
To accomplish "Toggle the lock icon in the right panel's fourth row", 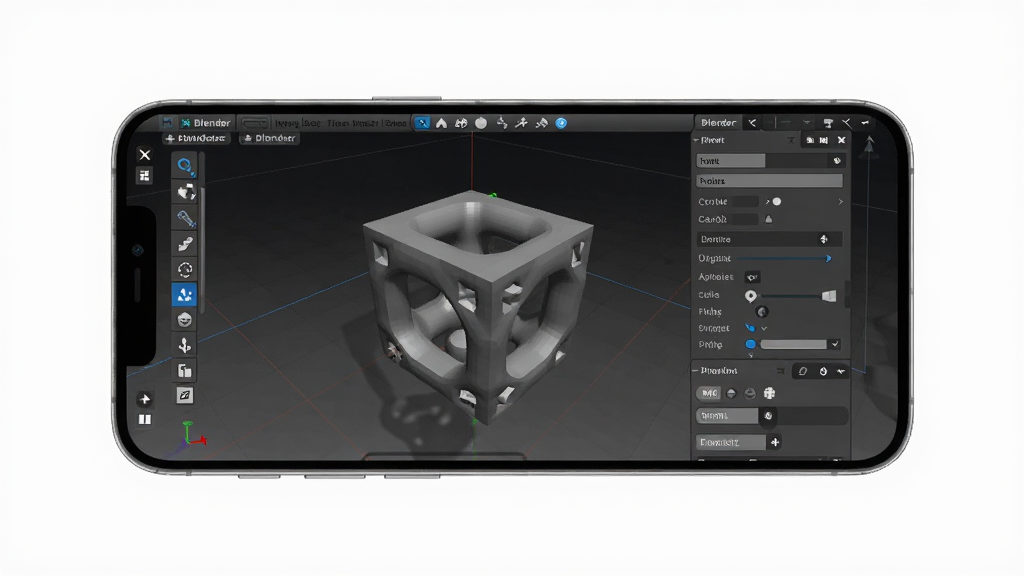I will tap(769, 219).
